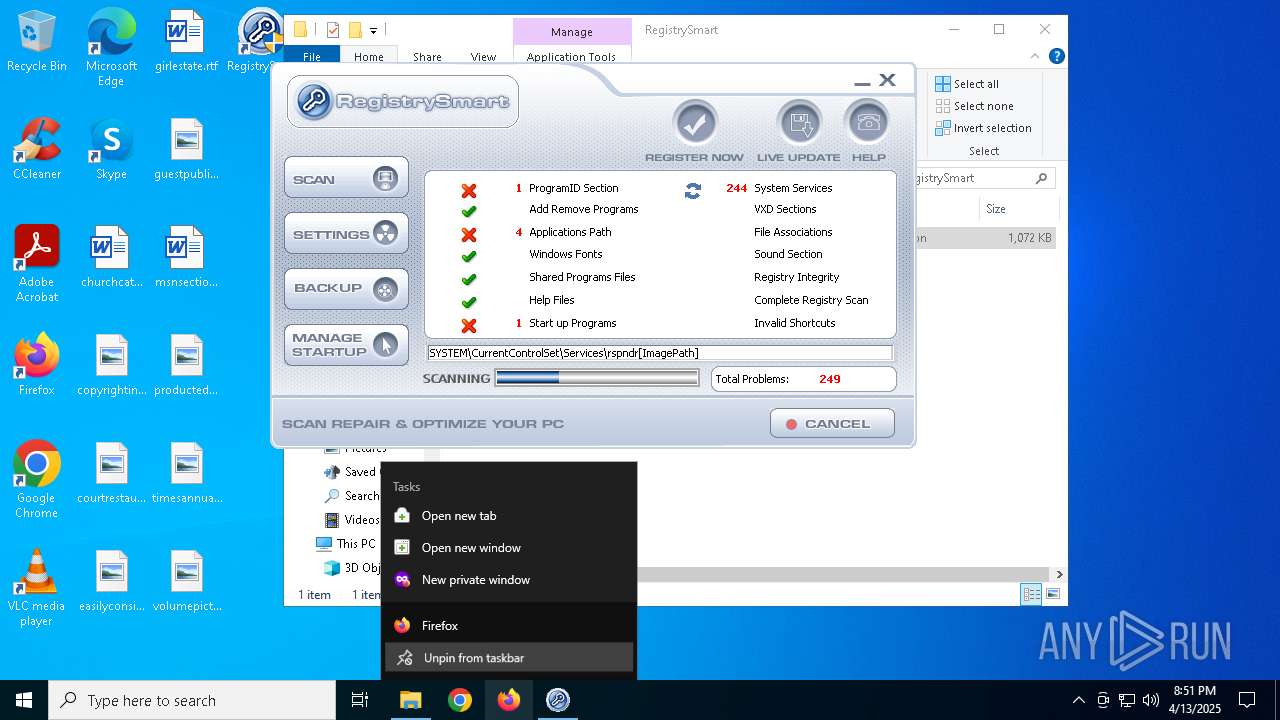Screen dimensions: 1280x720
Task: Switch to the Share ribbon tab
Action: tap(427, 57)
